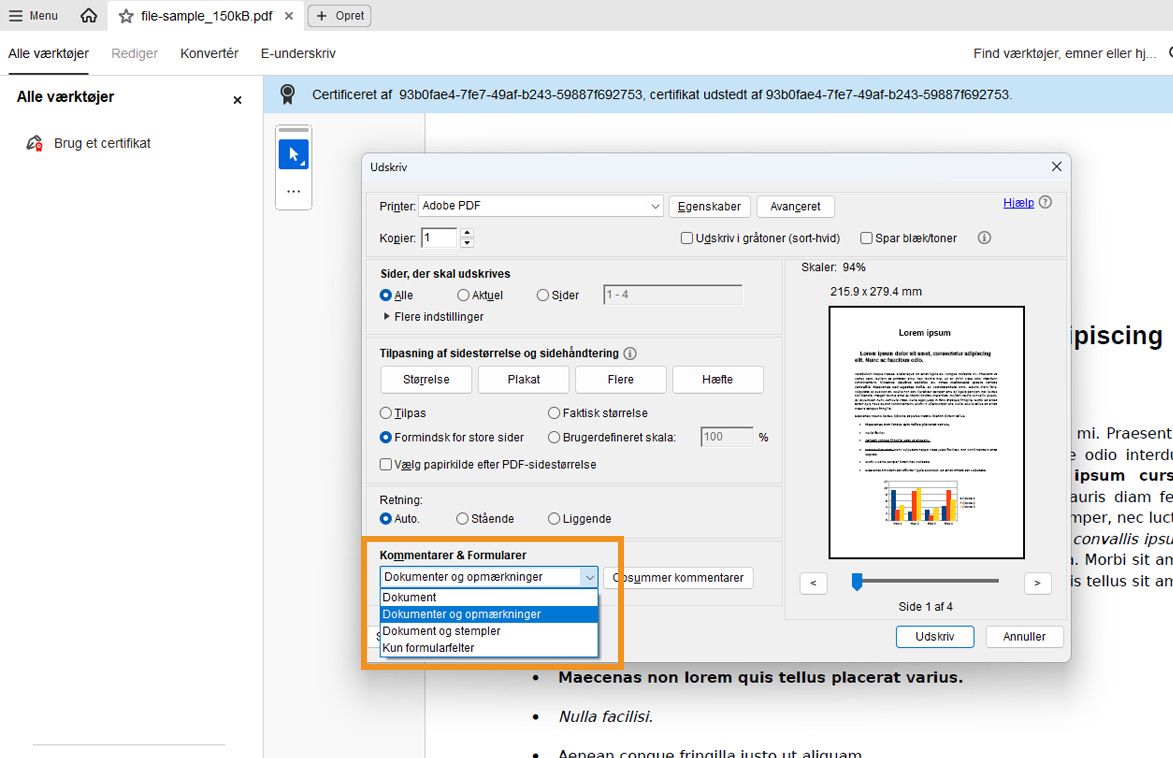Decrease copies with down stepper arrow
The width and height of the screenshot is (1173, 758).
[467, 243]
